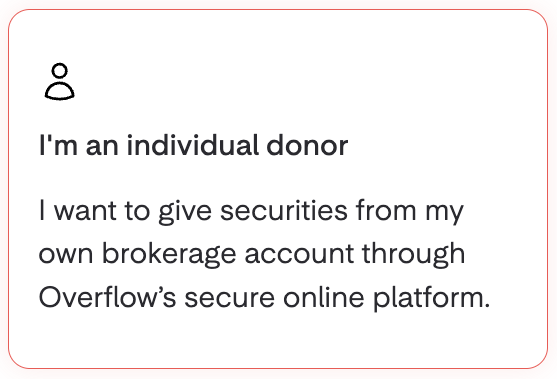Click the "I'm an individual donor" heading
Image resolution: width=557 pixels, height=379 pixels.
point(193,145)
